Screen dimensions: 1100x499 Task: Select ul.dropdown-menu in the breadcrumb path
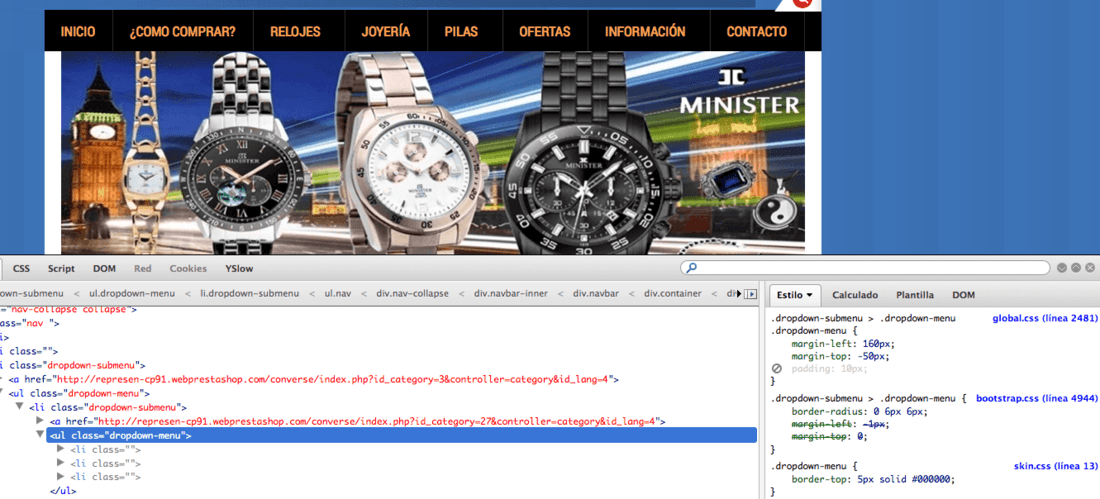133,293
